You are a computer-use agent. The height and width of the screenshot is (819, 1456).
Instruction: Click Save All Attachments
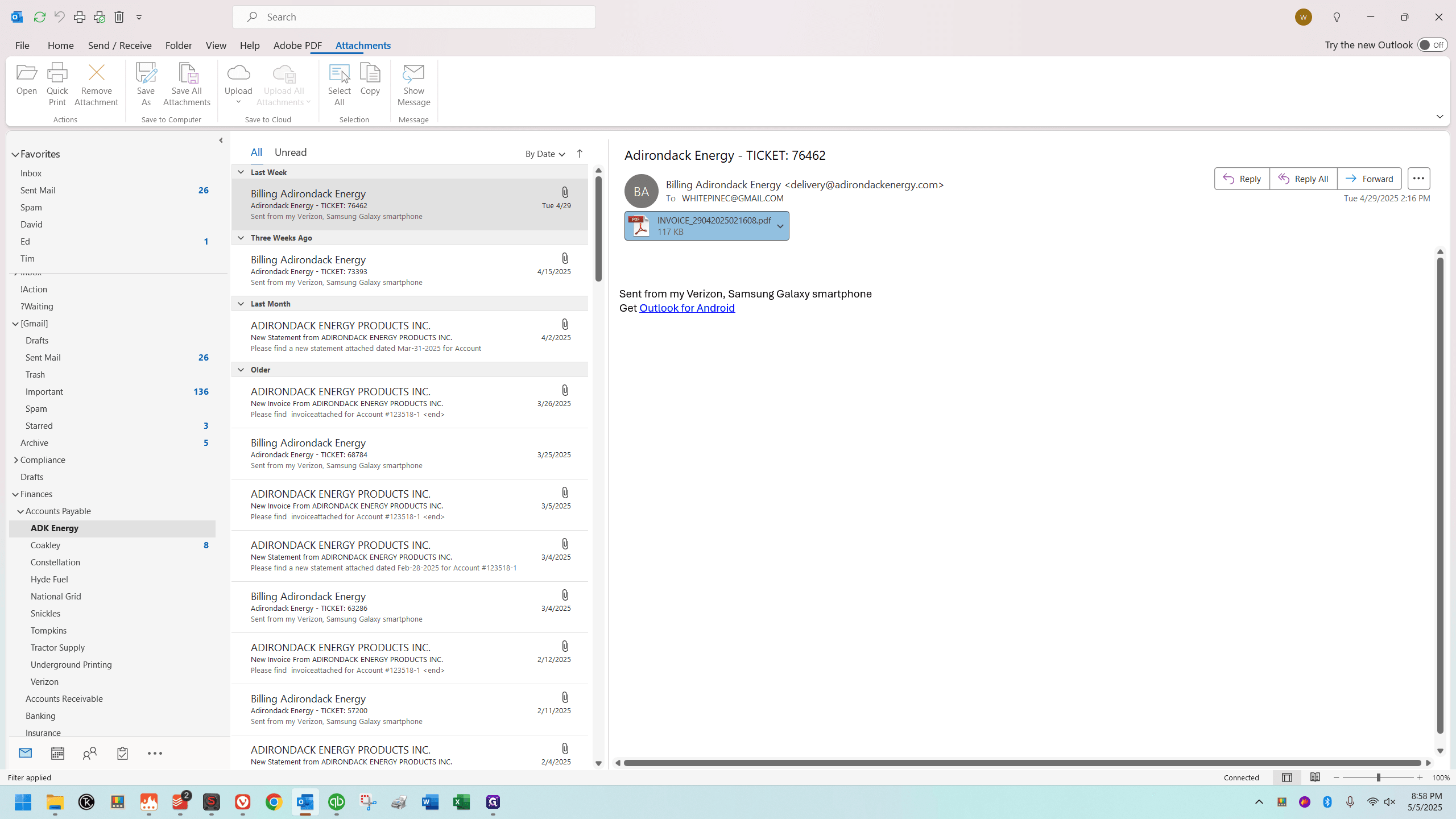tap(187, 84)
